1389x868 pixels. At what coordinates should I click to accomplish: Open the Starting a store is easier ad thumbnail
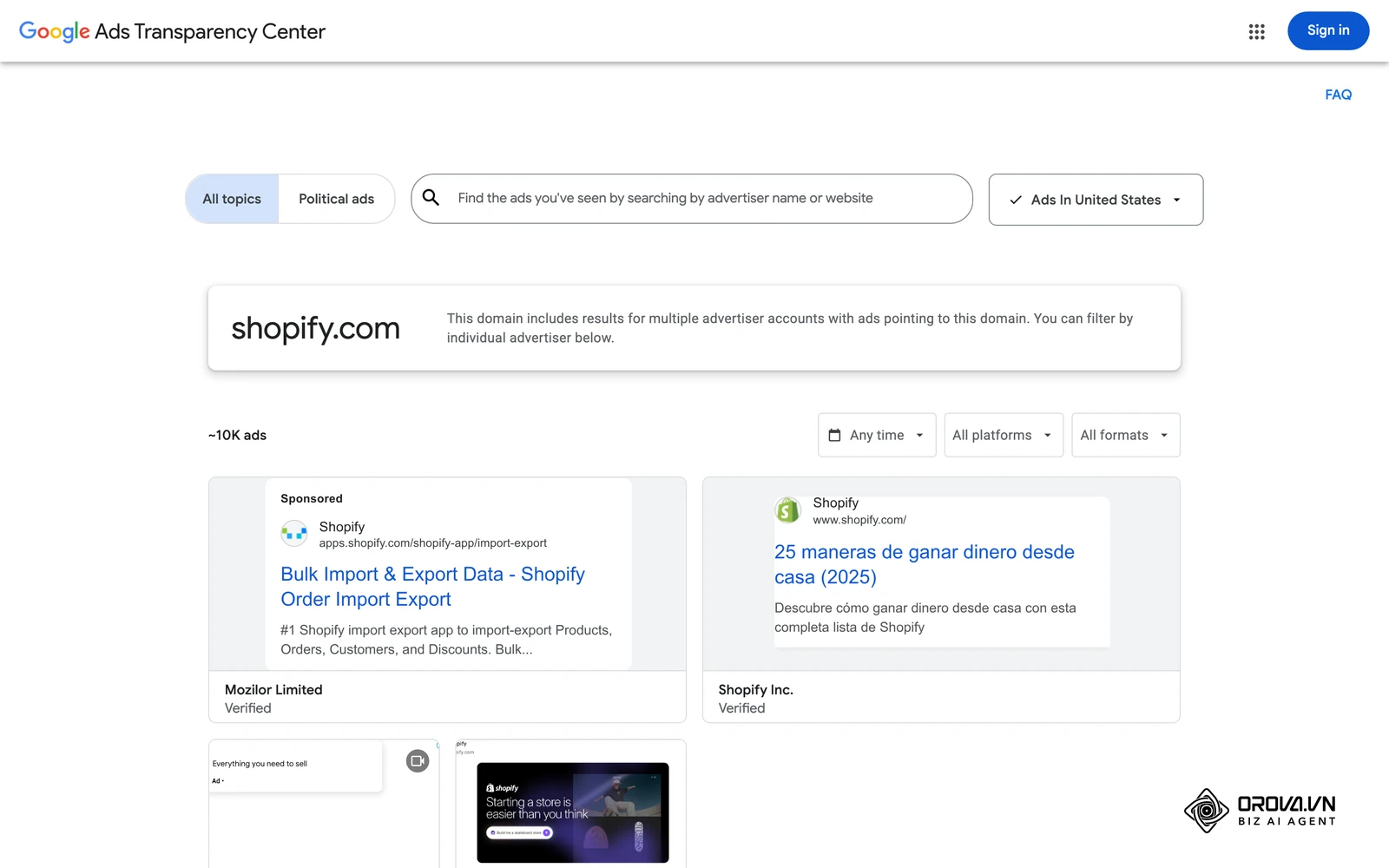(x=573, y=812)
